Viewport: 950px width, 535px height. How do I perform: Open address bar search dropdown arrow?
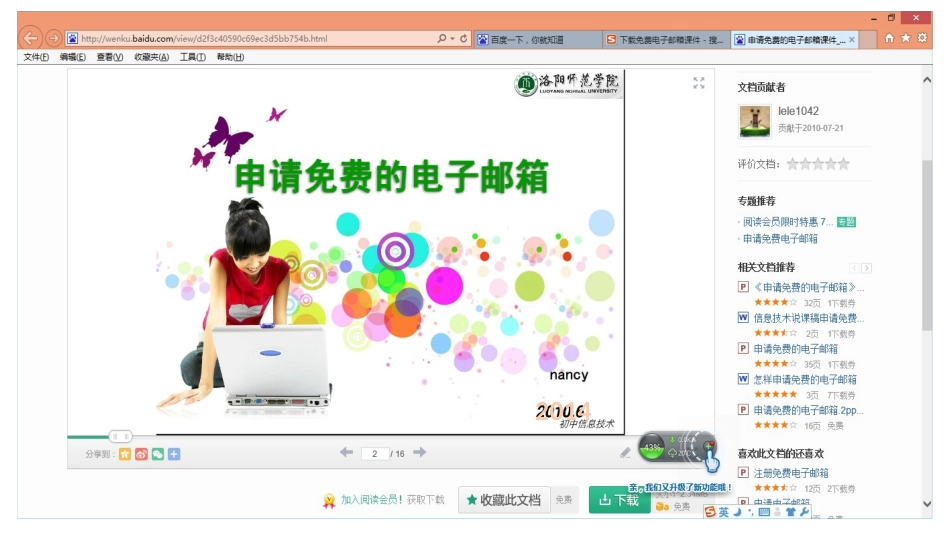(x=453, y=38)
